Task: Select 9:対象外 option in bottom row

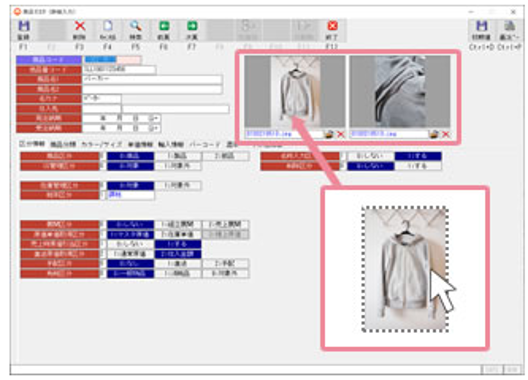Action: tap(226, 273)
